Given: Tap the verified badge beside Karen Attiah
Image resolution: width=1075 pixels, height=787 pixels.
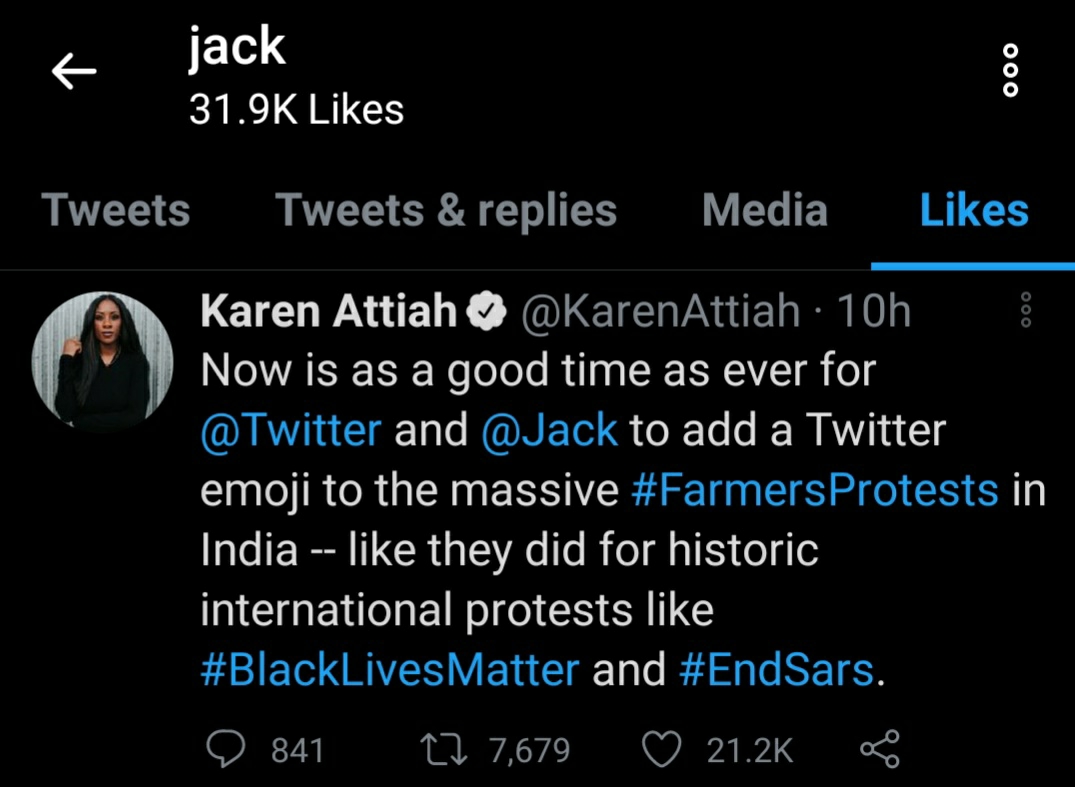Looking at the screenshot, I should pos(488,314).
